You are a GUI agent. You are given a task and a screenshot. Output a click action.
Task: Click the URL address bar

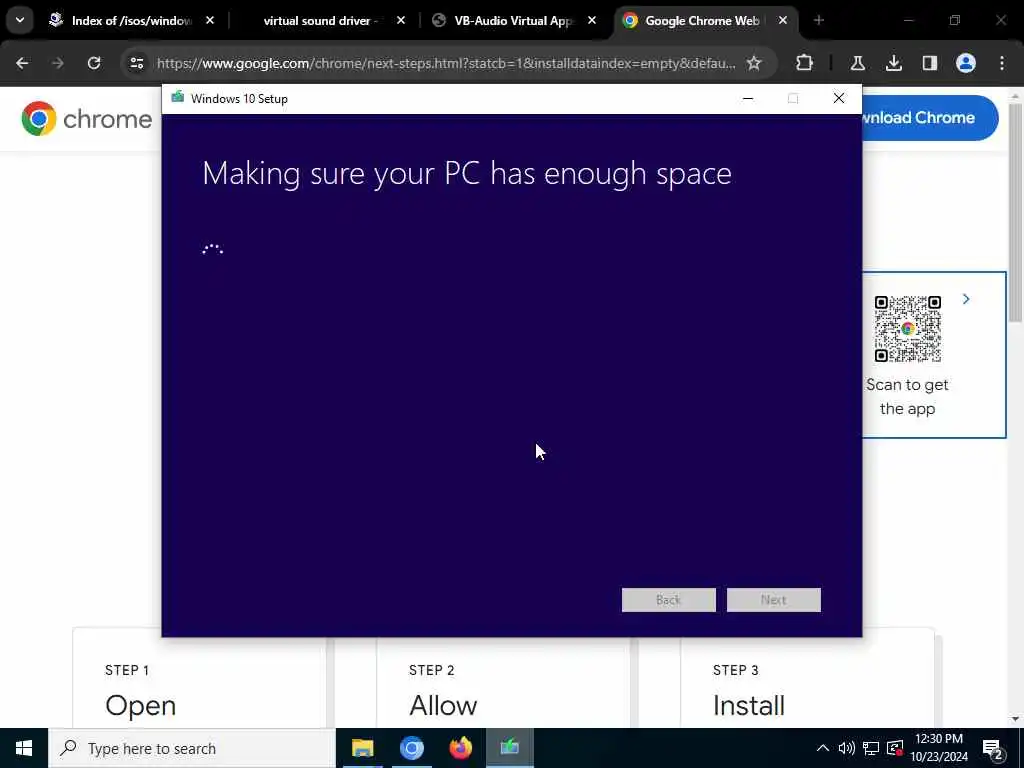pyautogui.click(x=446, y=63)
